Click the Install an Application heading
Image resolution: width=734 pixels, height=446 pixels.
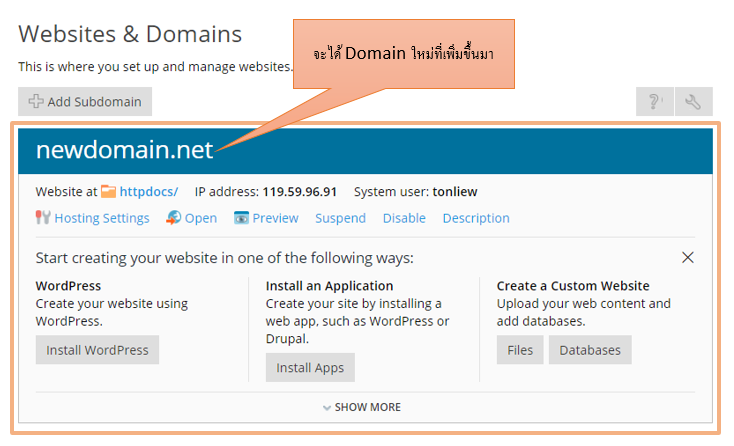coord(330,286)
